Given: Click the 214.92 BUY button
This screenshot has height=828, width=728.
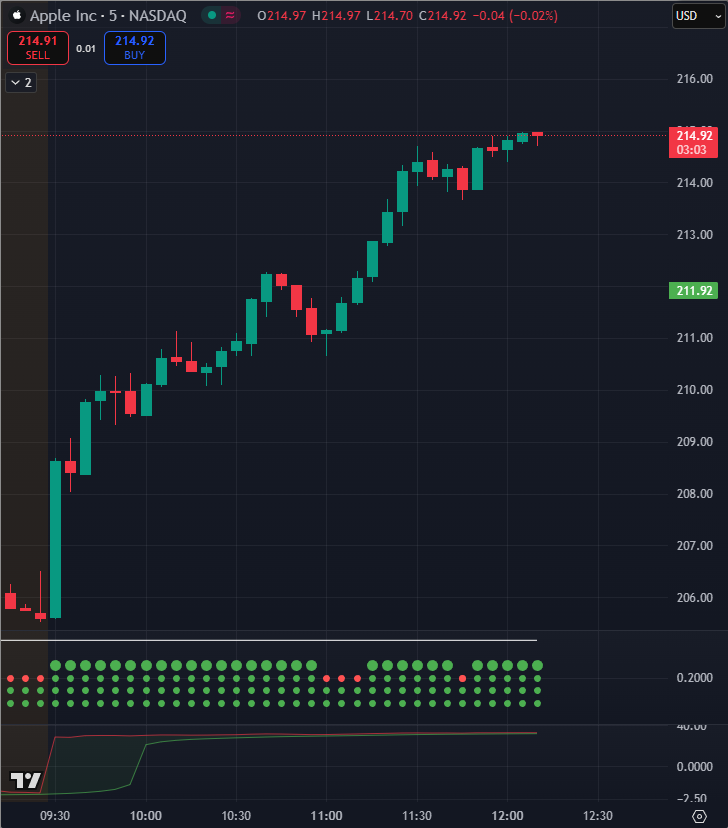Looking at the screenshot, I should (x=135, y=48).
